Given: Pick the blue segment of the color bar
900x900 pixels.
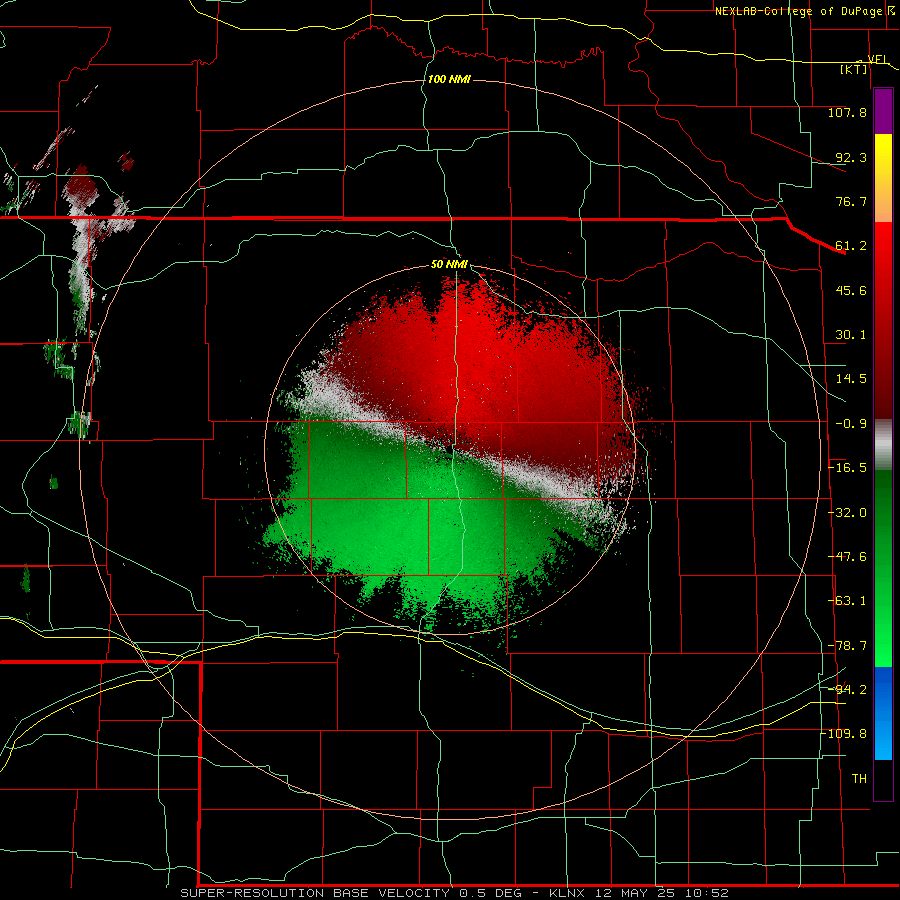Looking at the screenshot, I should [883, 713].
